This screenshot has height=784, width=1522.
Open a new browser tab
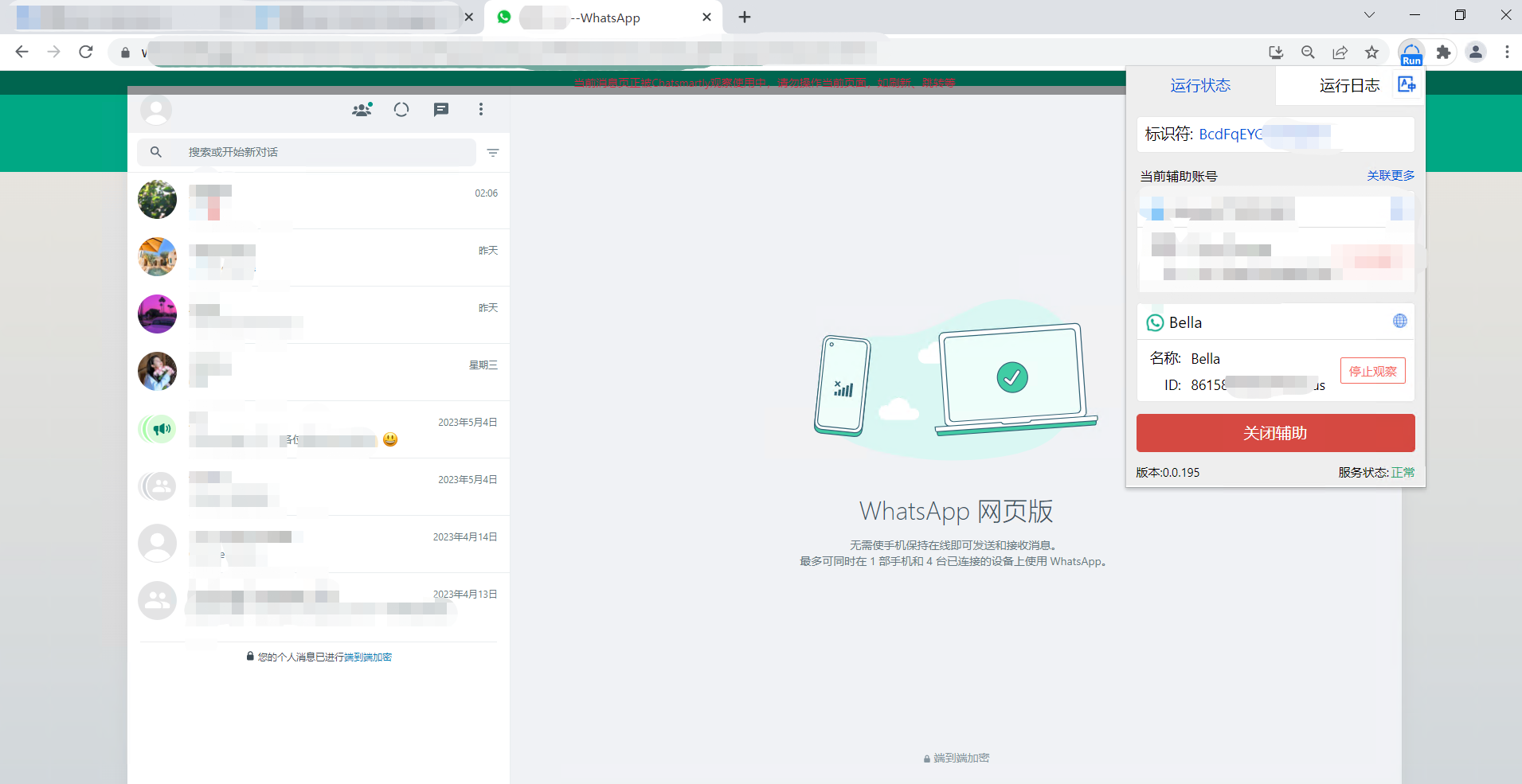click(744, 18)
